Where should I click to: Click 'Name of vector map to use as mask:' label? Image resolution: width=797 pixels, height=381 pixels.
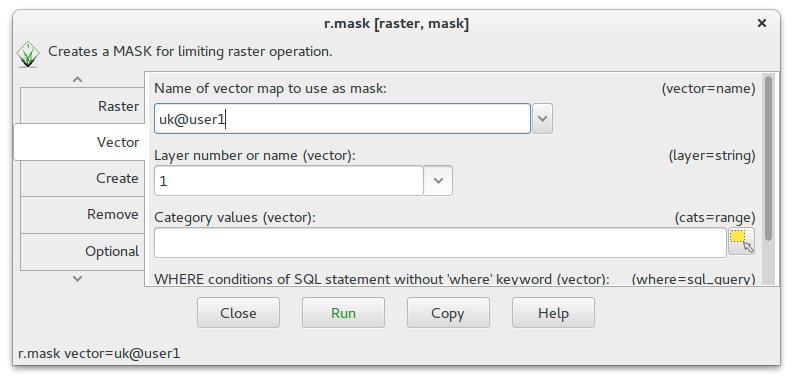pyautogui.click(x=270, y=89)
